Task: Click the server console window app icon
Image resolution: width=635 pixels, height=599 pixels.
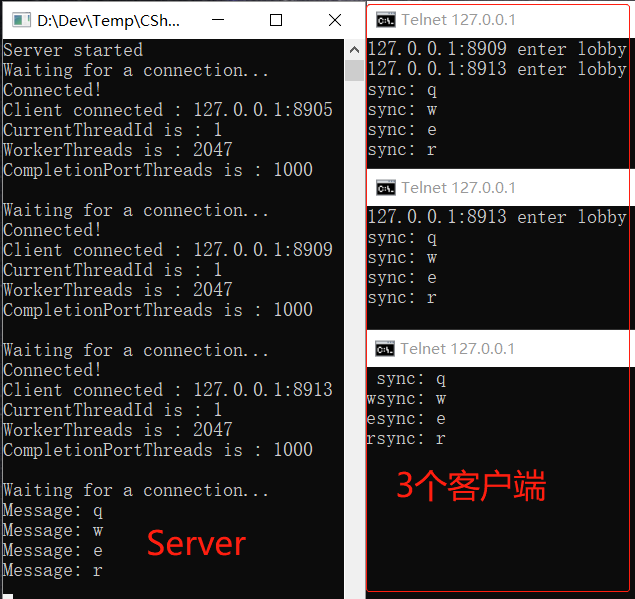Action: click(21, 20)
